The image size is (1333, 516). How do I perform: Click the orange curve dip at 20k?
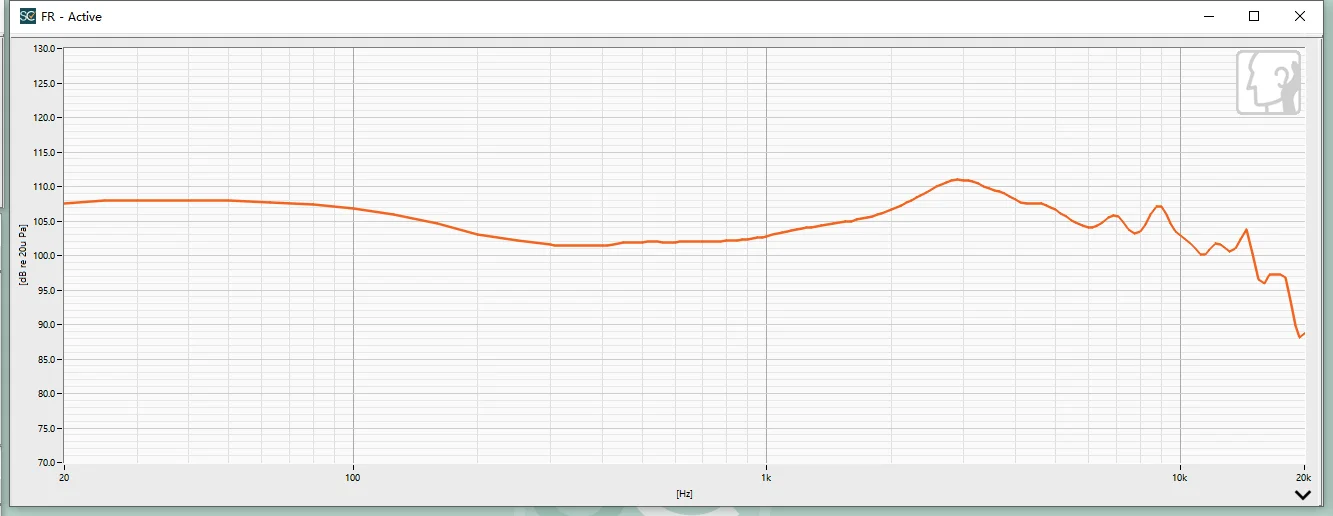pos(1300,337)
